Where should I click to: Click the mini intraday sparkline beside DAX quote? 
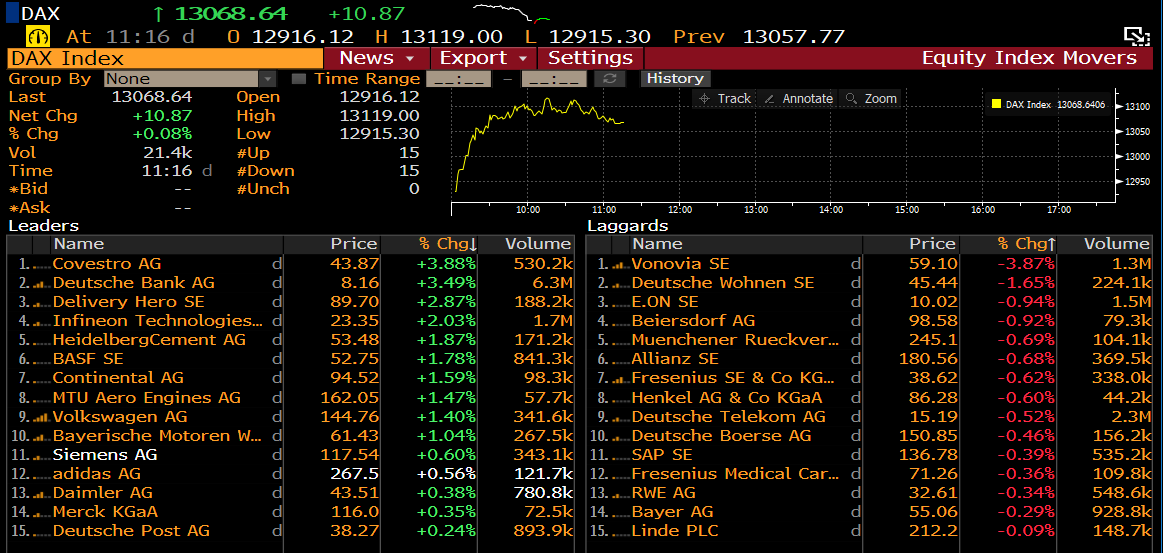click(512, 13)
